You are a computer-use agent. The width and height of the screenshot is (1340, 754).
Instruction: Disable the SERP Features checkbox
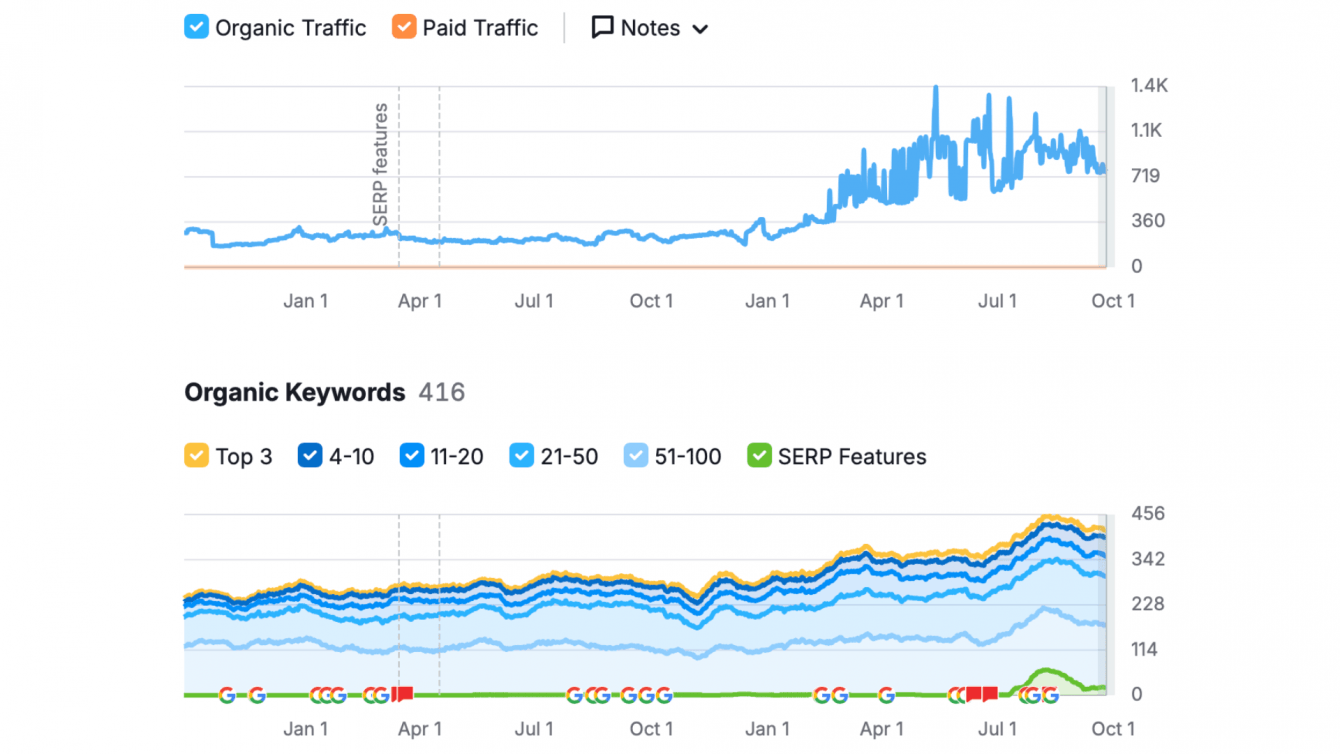click(759, 456)
